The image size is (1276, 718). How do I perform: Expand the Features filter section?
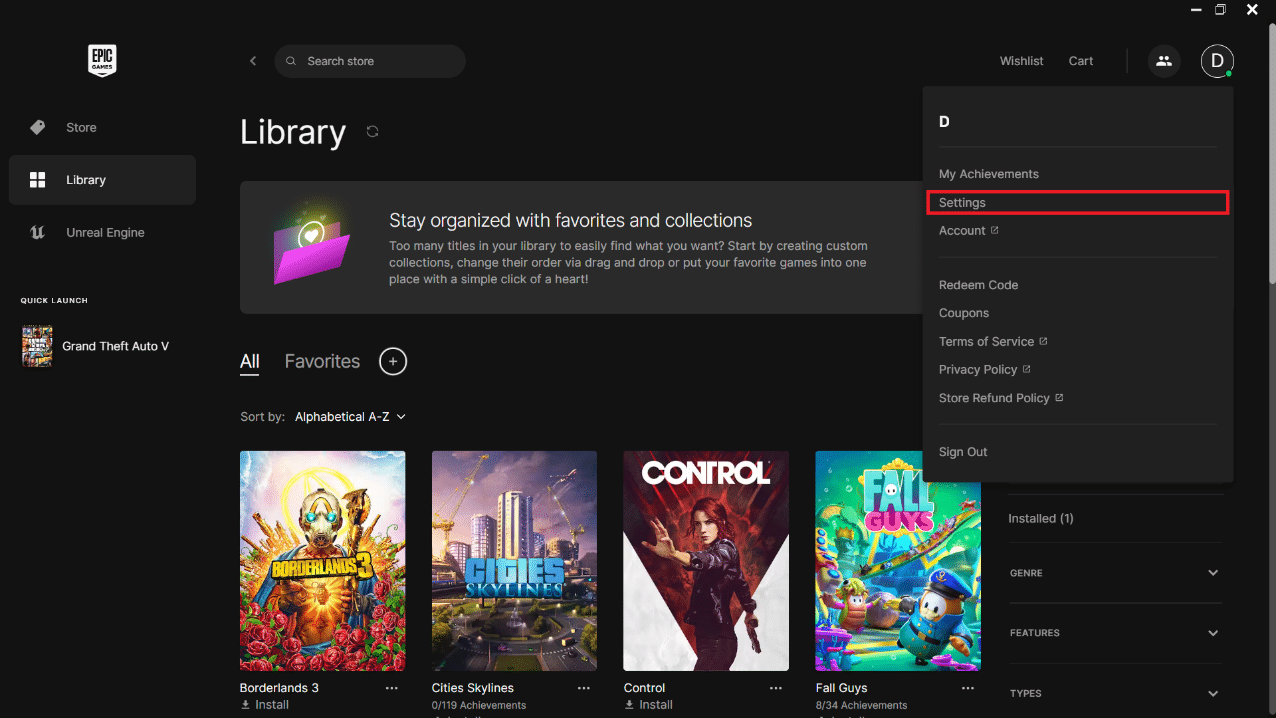[x=1115, y=633]
